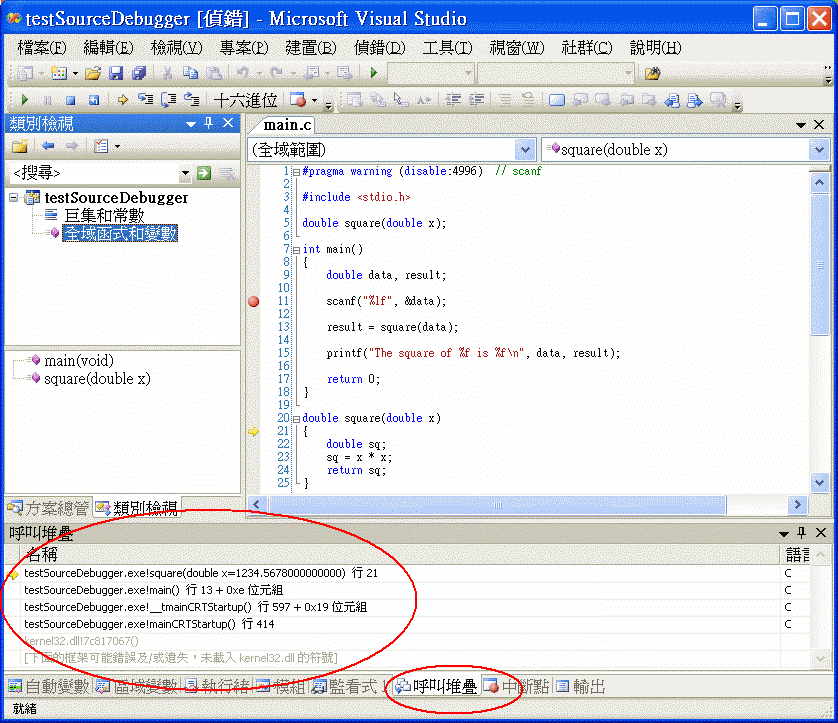Click the New Folder icon in 類別檢視

(20, 146)
